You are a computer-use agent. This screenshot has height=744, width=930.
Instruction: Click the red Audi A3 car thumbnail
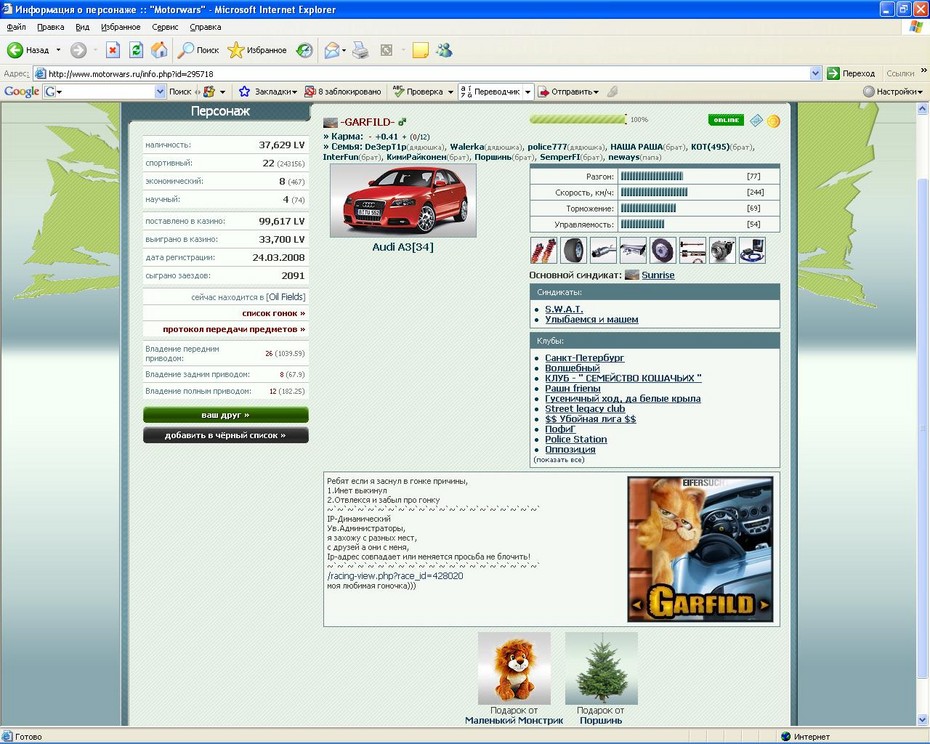(403, 201)
